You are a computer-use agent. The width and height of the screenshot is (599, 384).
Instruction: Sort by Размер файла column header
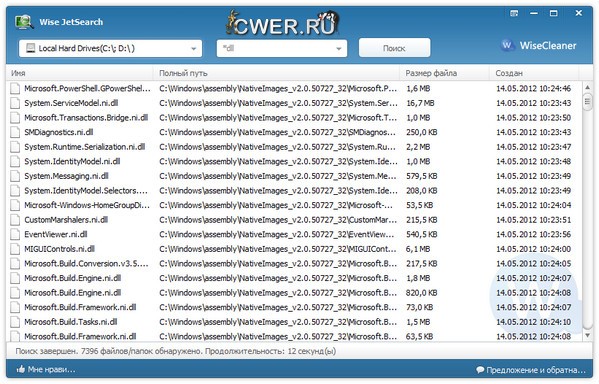click(x=444, y=73)
